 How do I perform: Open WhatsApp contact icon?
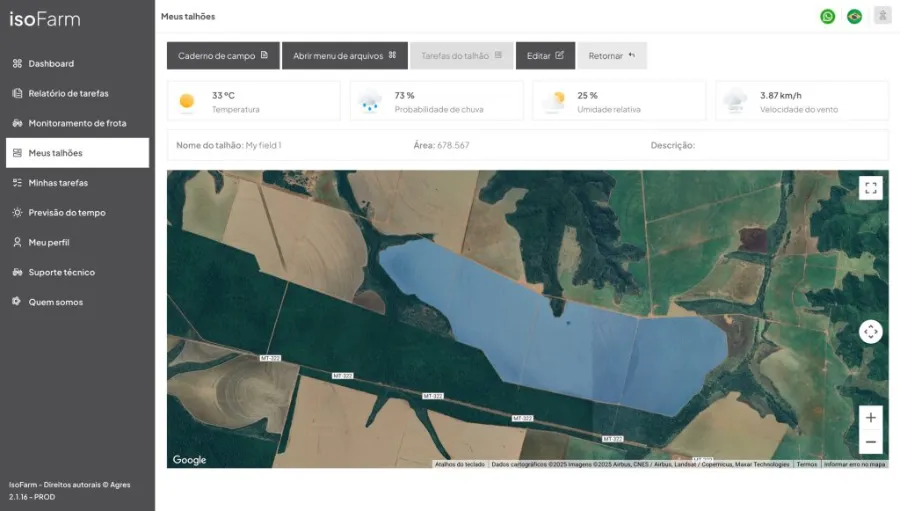pyautogui.click(x=827, y=17)
